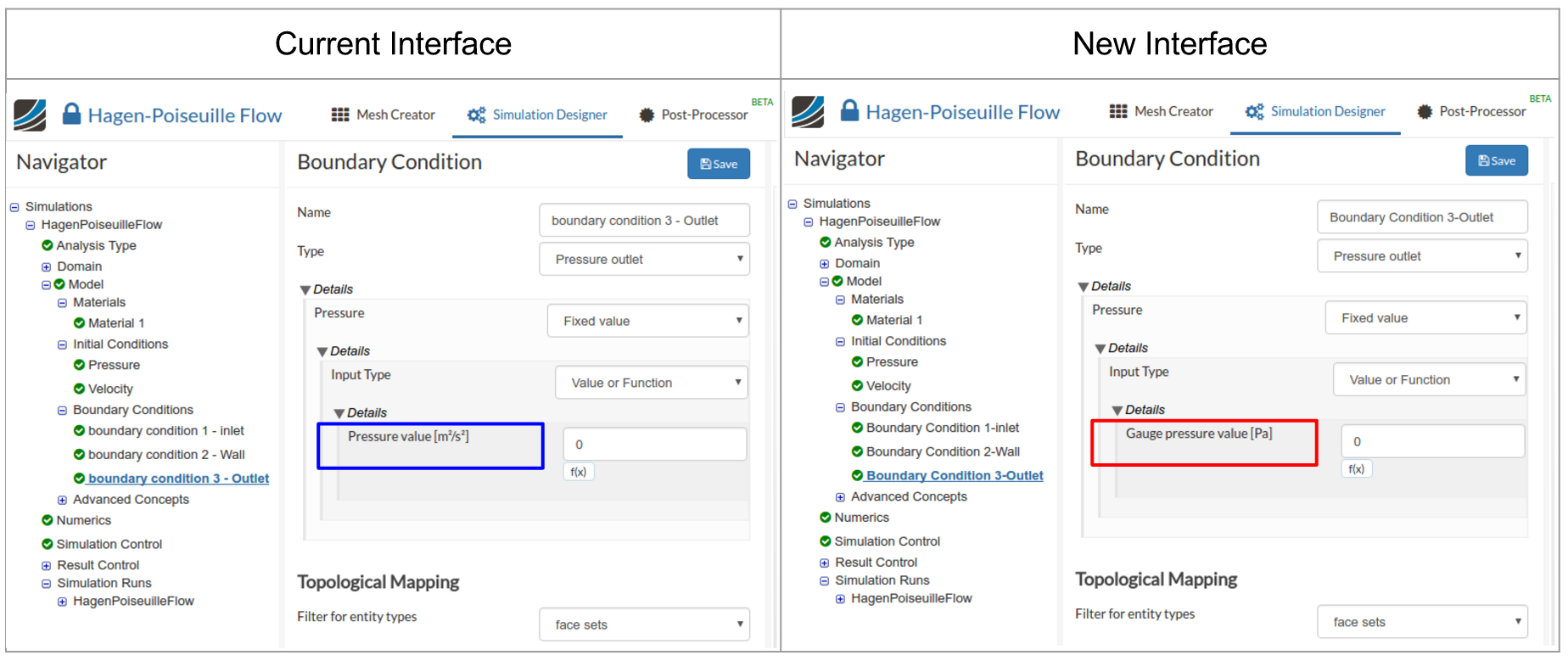1568x661 pixels.
Task: Click the Name field containing 'boundary condition 3 - Outlet'
Action: click(644, 221)
